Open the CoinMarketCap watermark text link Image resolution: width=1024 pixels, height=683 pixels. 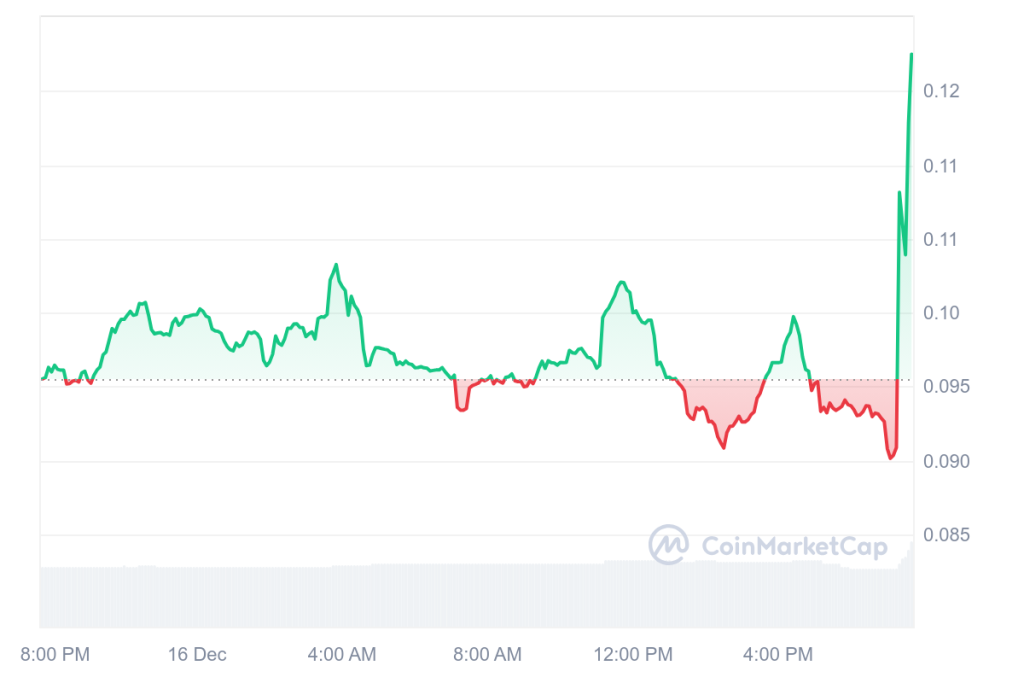pyautogui.click(x=780, y=546)
